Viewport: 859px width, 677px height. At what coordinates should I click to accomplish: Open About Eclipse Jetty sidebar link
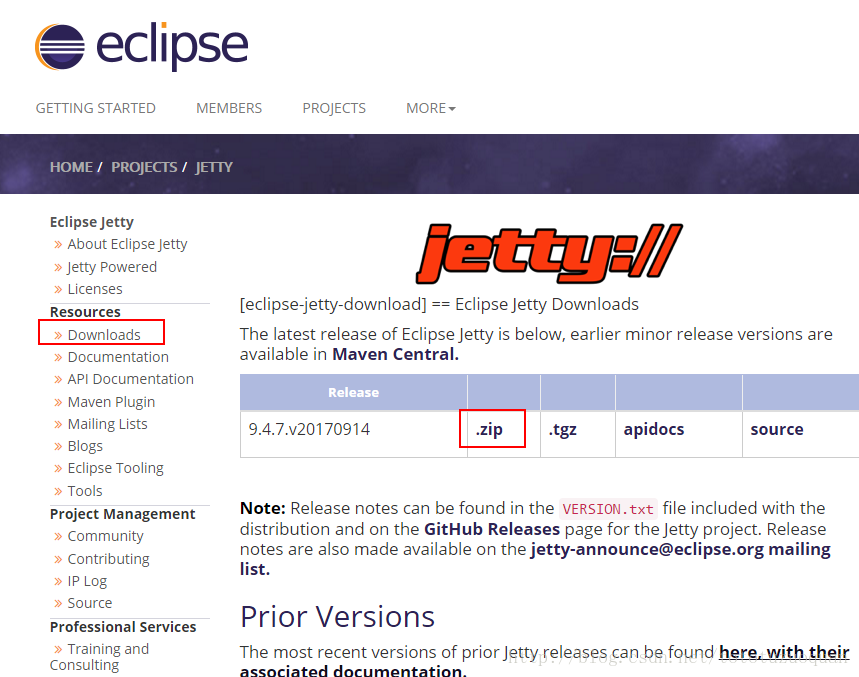(127, 244)
